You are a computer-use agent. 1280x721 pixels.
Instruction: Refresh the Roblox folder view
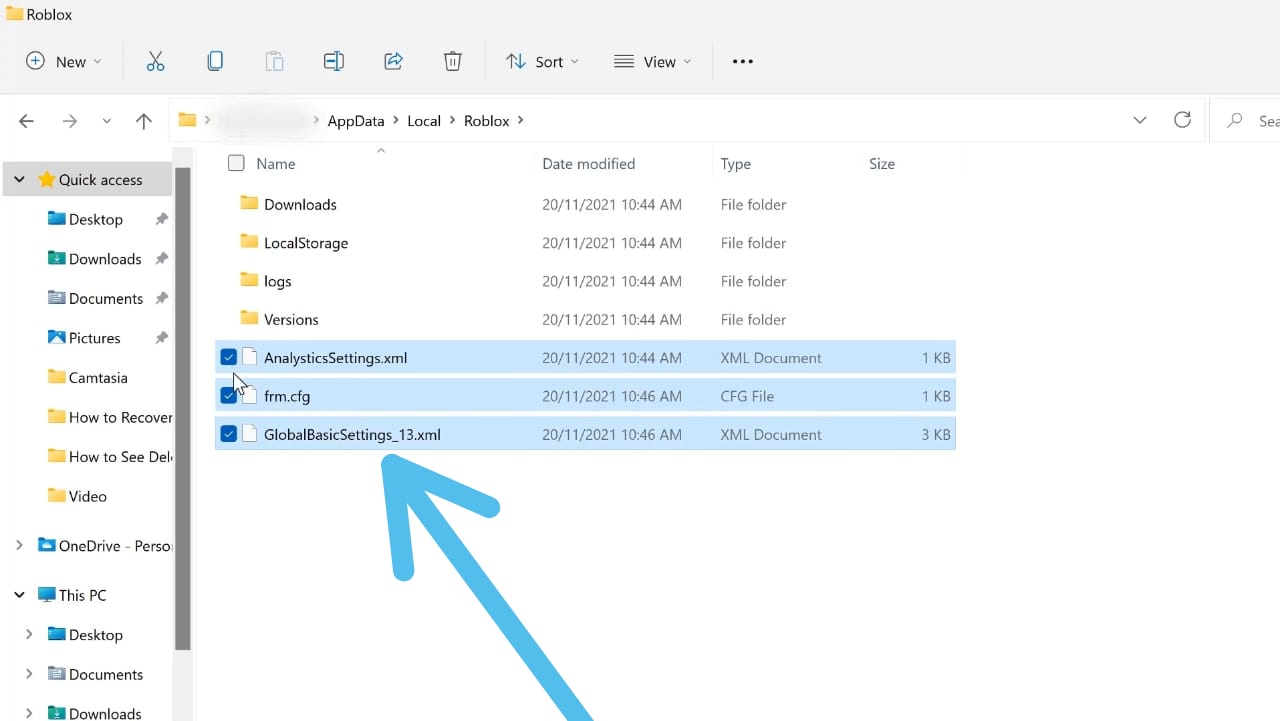(1182, 120)
